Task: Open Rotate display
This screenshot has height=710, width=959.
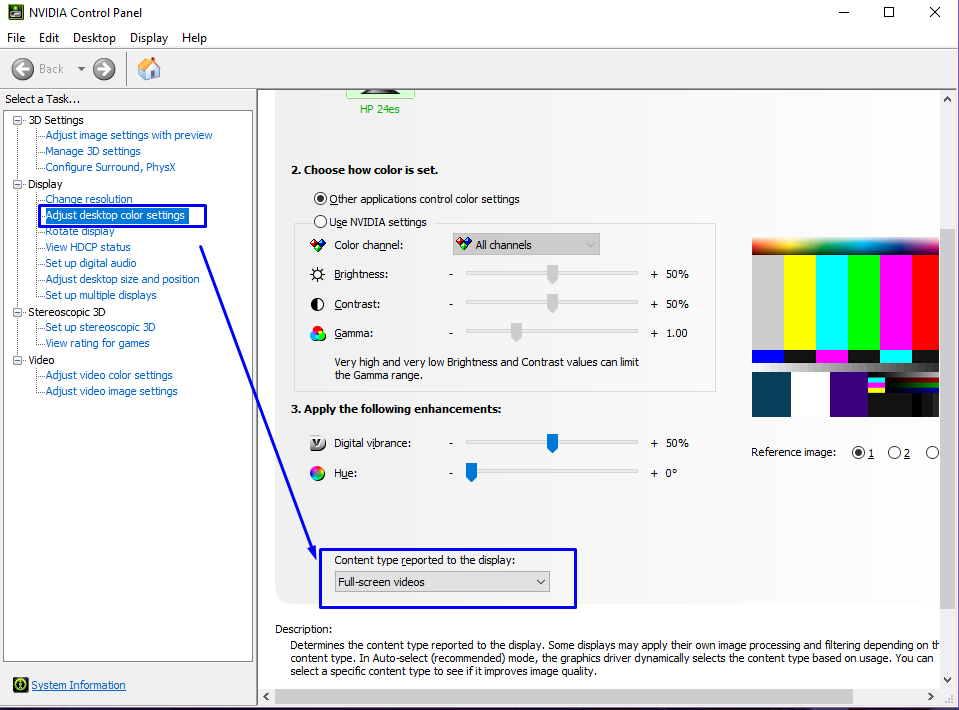Action: coord(80,231)
